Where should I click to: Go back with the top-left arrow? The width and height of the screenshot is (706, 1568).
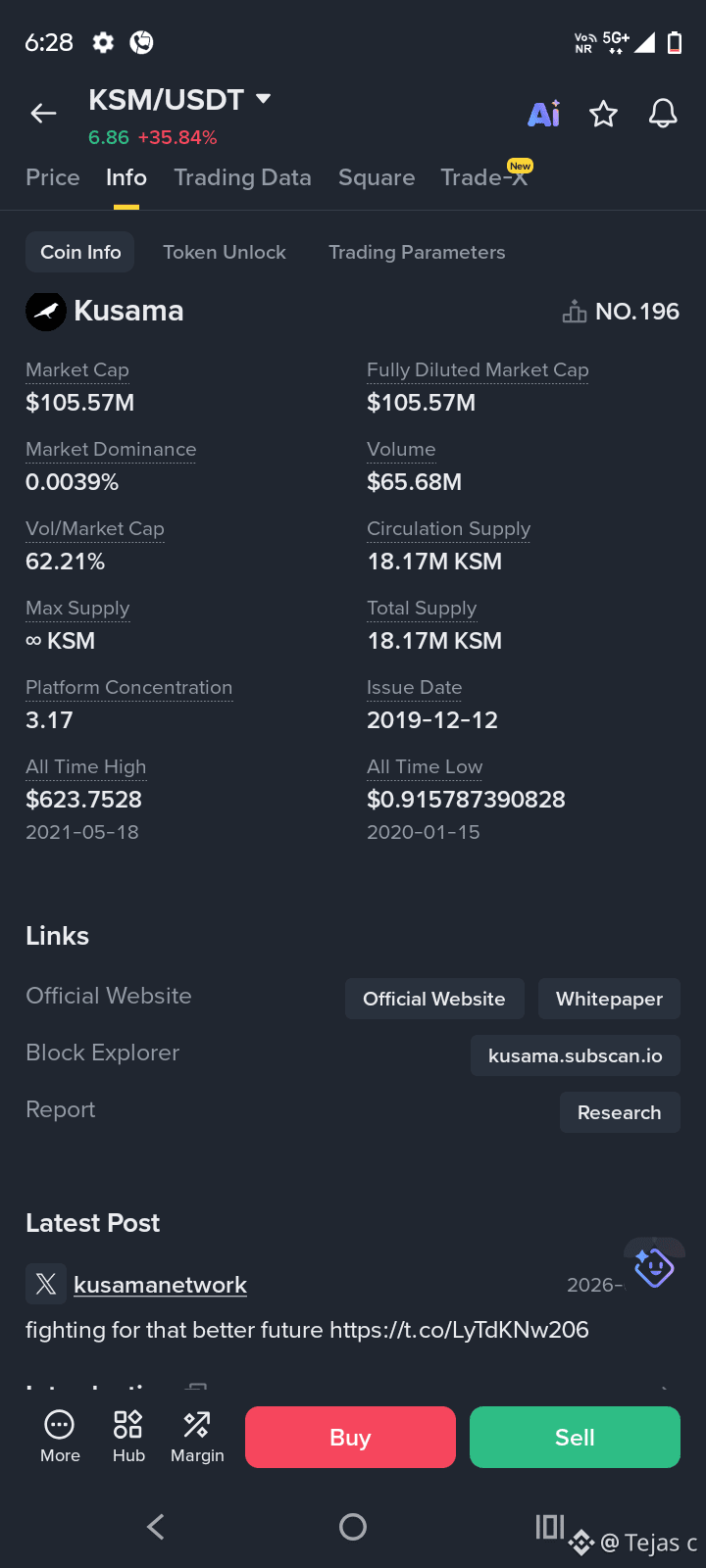43,114
